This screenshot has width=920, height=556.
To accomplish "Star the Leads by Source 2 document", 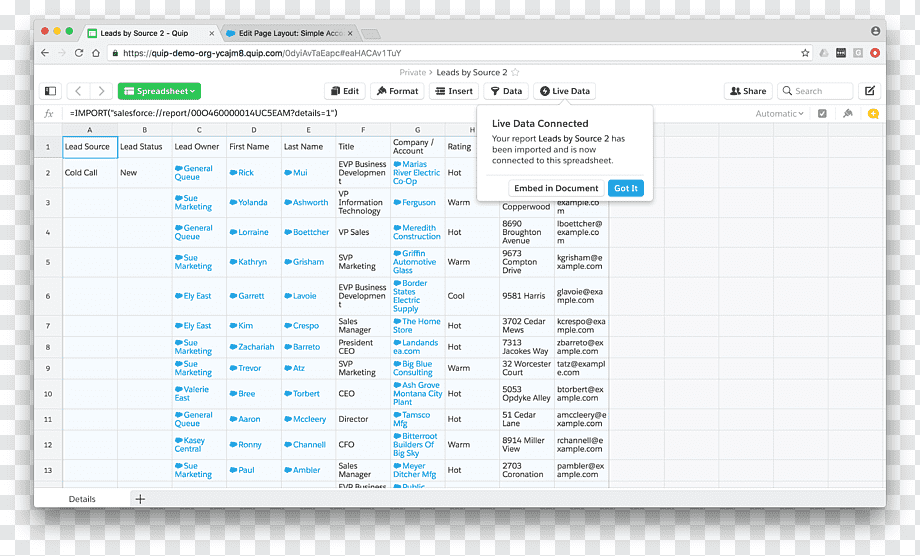I will (515, 72).
